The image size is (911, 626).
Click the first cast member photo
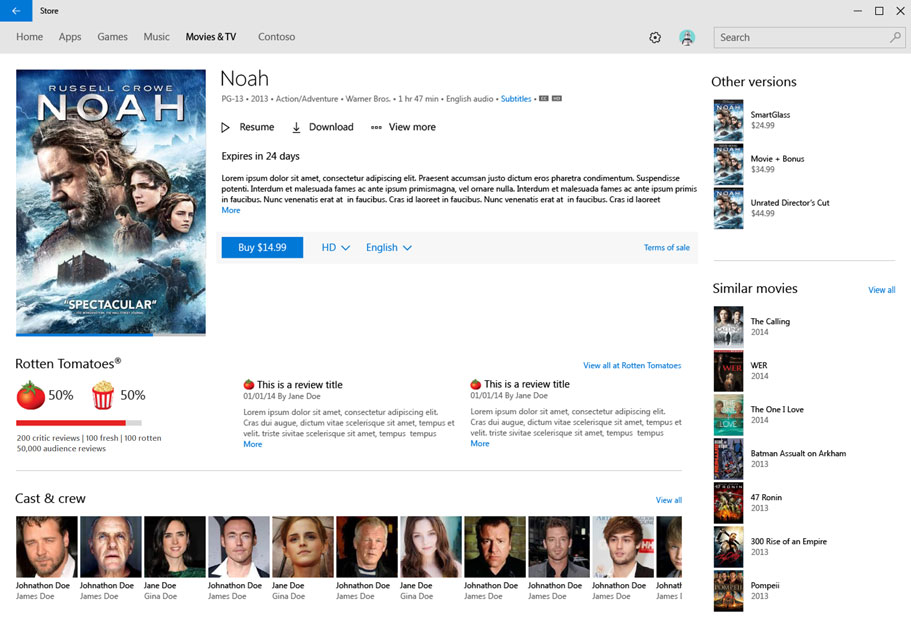pos(46,547)
